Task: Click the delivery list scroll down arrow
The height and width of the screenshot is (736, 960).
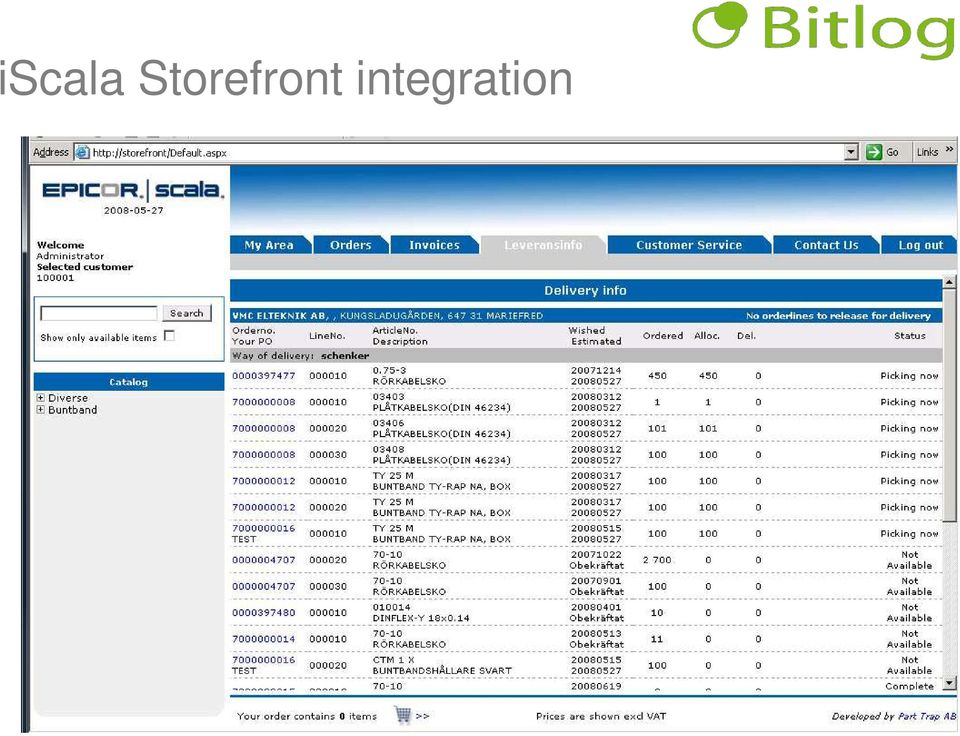Action: click(949, 683)
